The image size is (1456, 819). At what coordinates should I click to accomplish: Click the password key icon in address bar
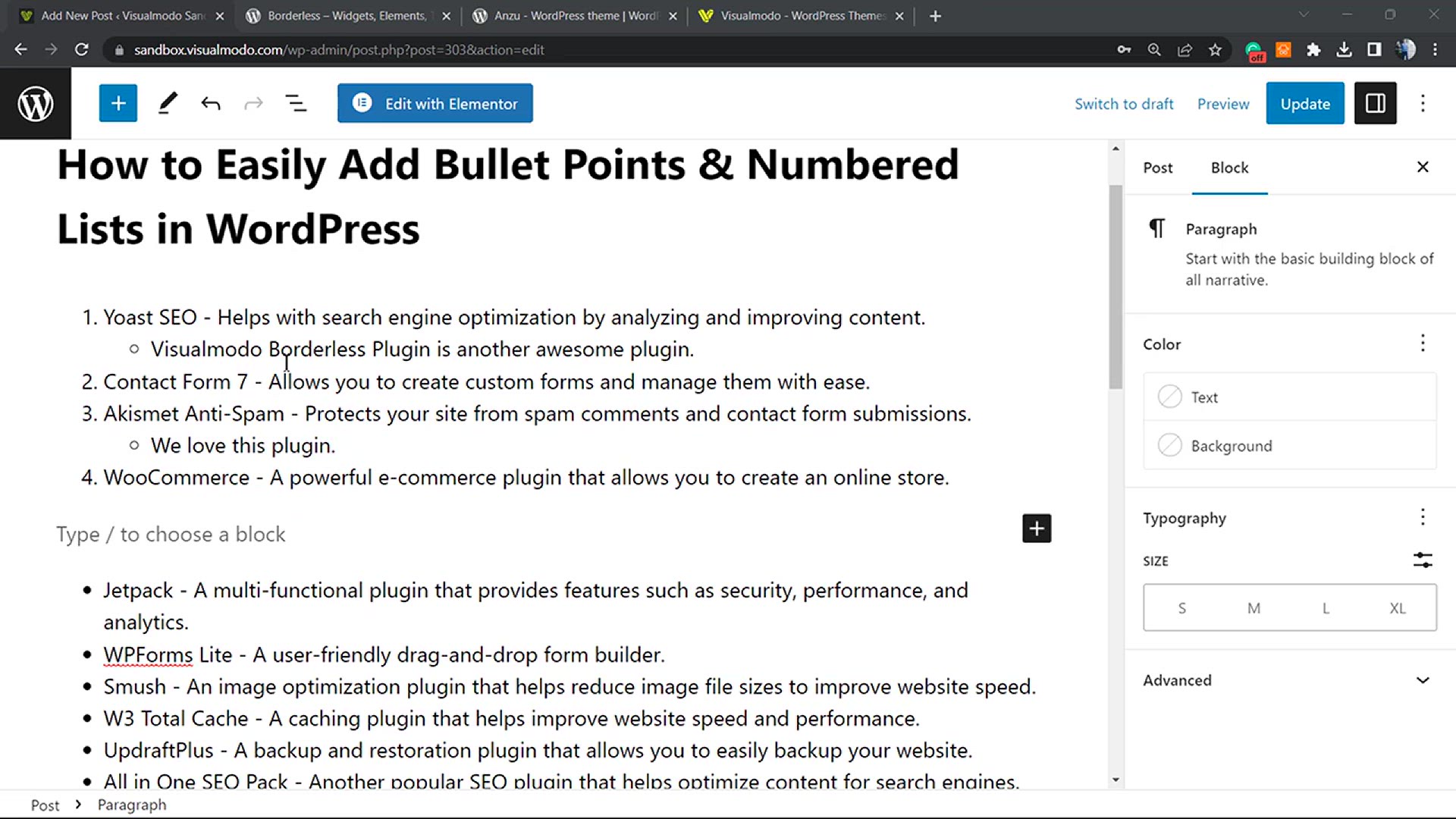(x=1124, y=49)
